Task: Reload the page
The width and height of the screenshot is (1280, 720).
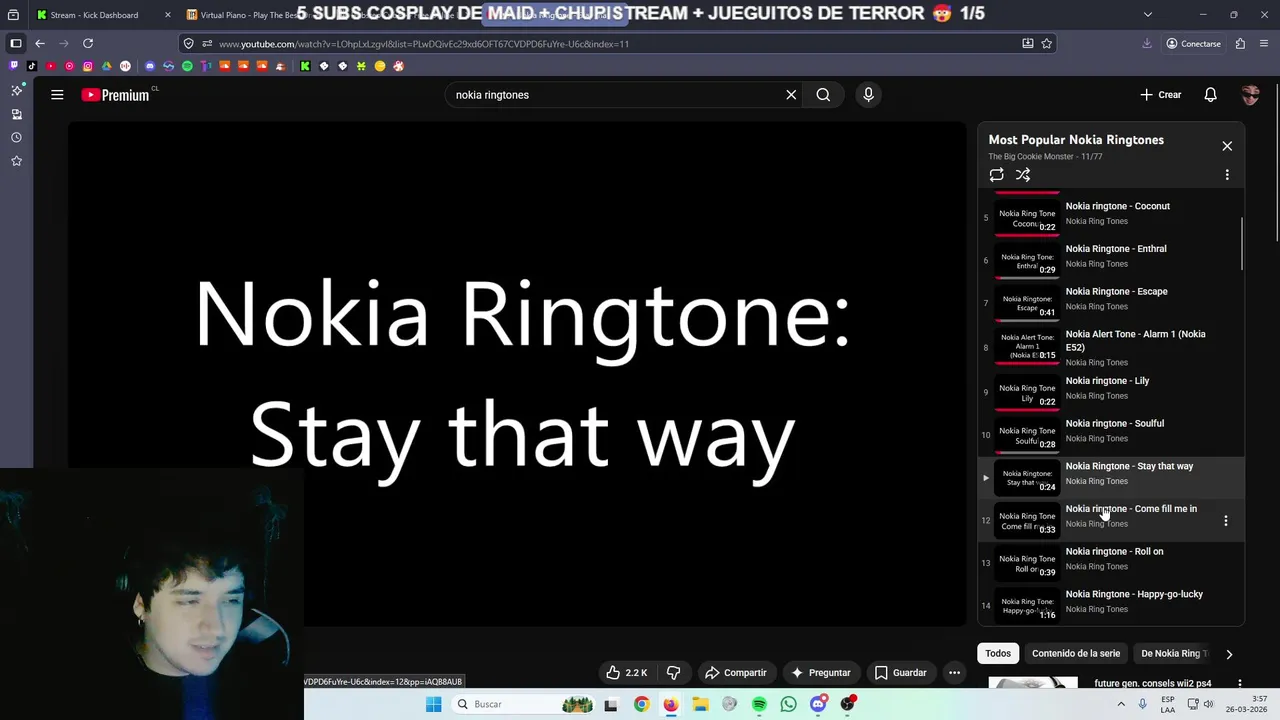Action: pyautogui.click(x=88, y=44)
